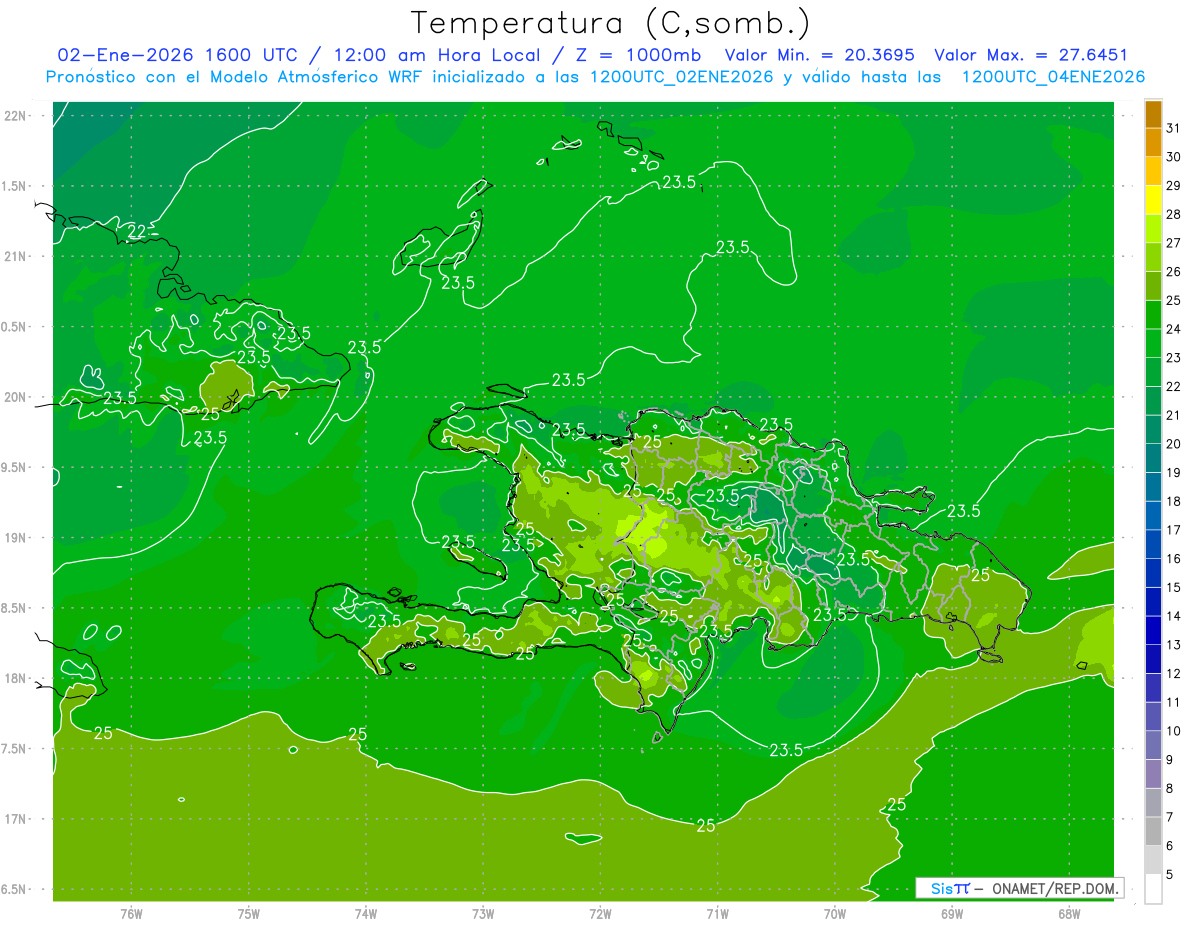This screenshot has width=1200, height=927.
Task: Click the white swatch below the 5 label
Action: click(1153, 889)
